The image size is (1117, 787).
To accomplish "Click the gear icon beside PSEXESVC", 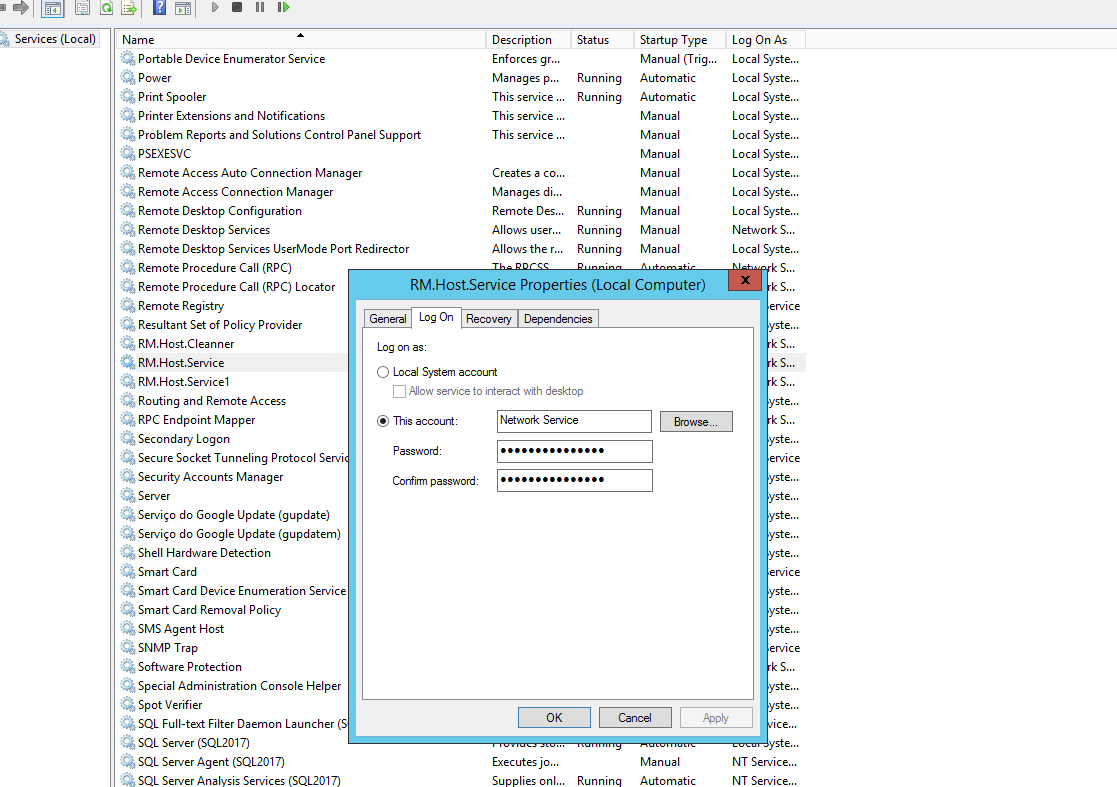I will tap(128, 153).
